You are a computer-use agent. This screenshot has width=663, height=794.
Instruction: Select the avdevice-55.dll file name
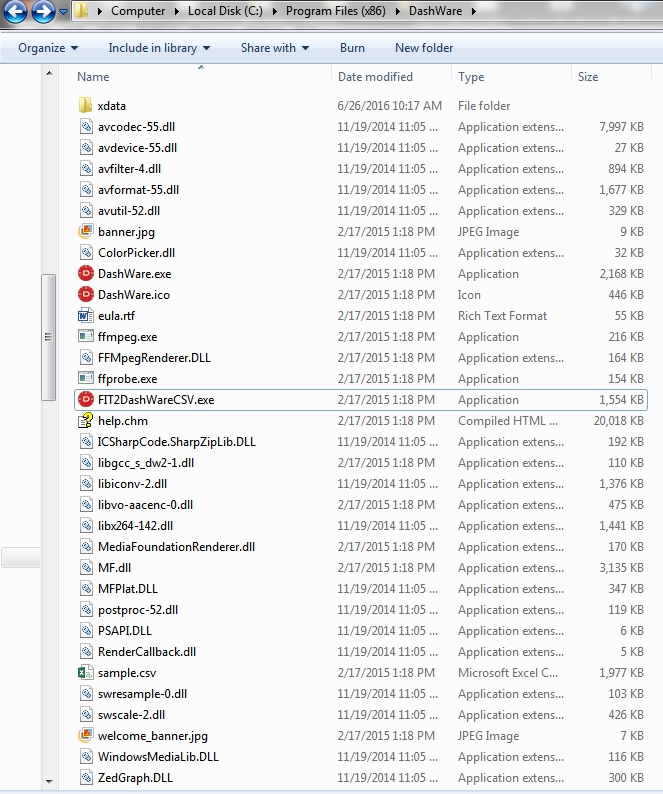click(x=137, y=147)
